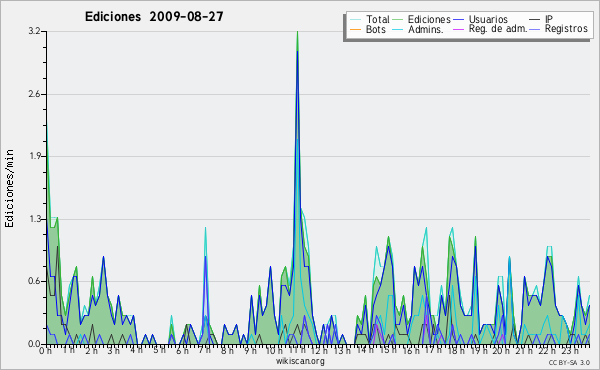Click the 1.9 y-axis value
The image size is (600, 370).
coord(34,156)
